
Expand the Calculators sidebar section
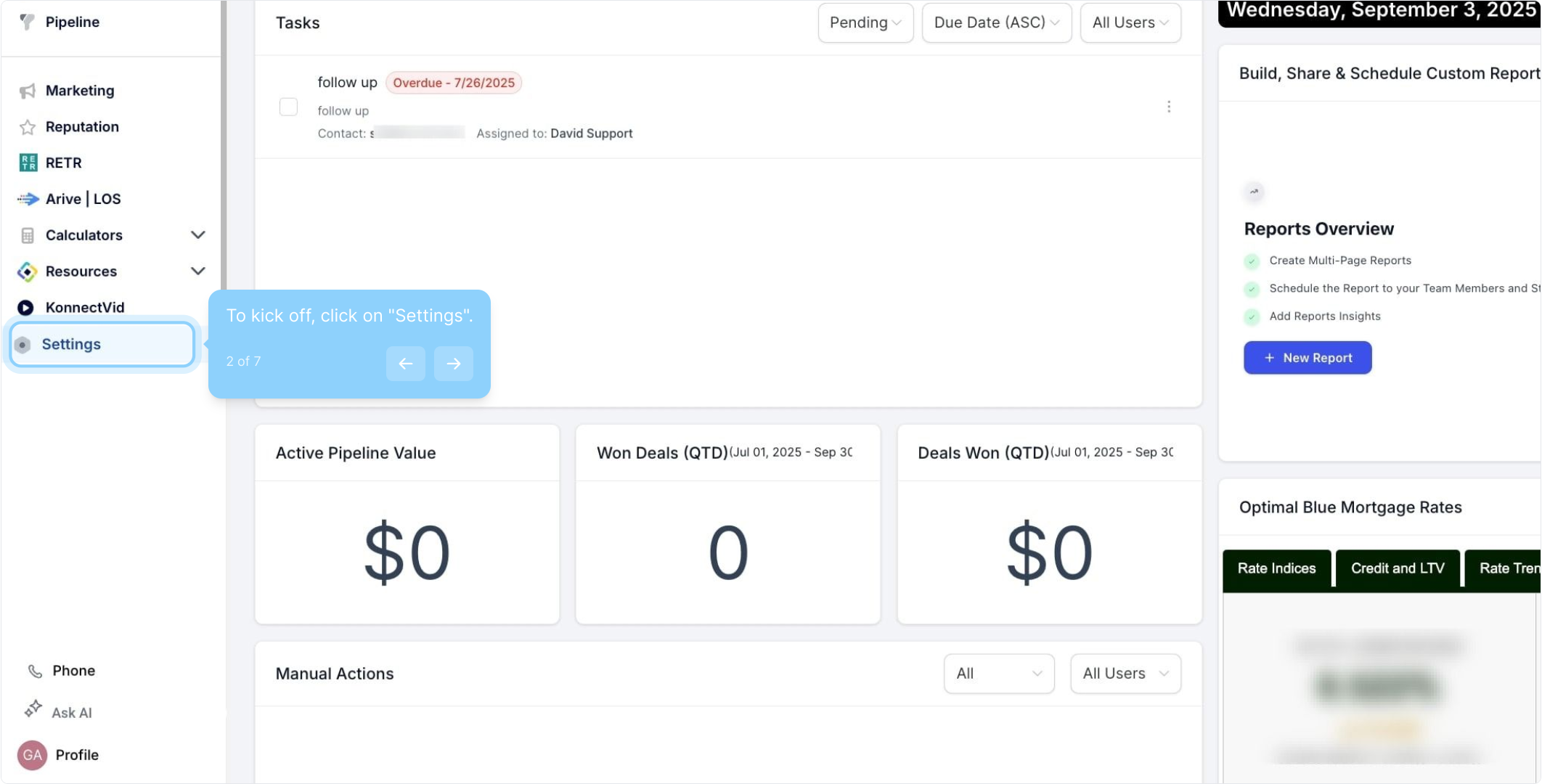197,235
